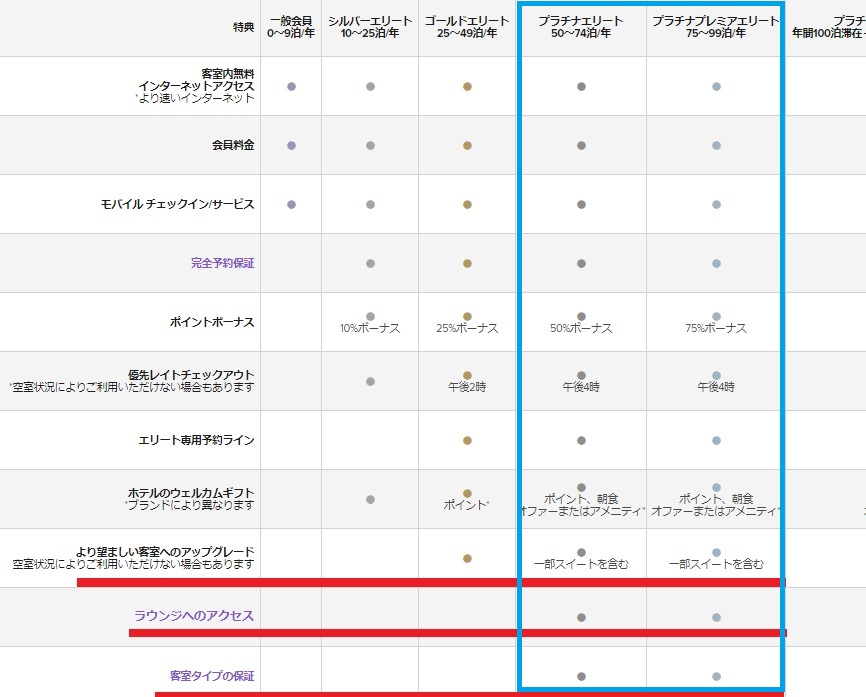Click ゴールドエリート dot in 完全予約保証 row
The image size is (866, 697).
pyautogui.click(x=467, y=263)
